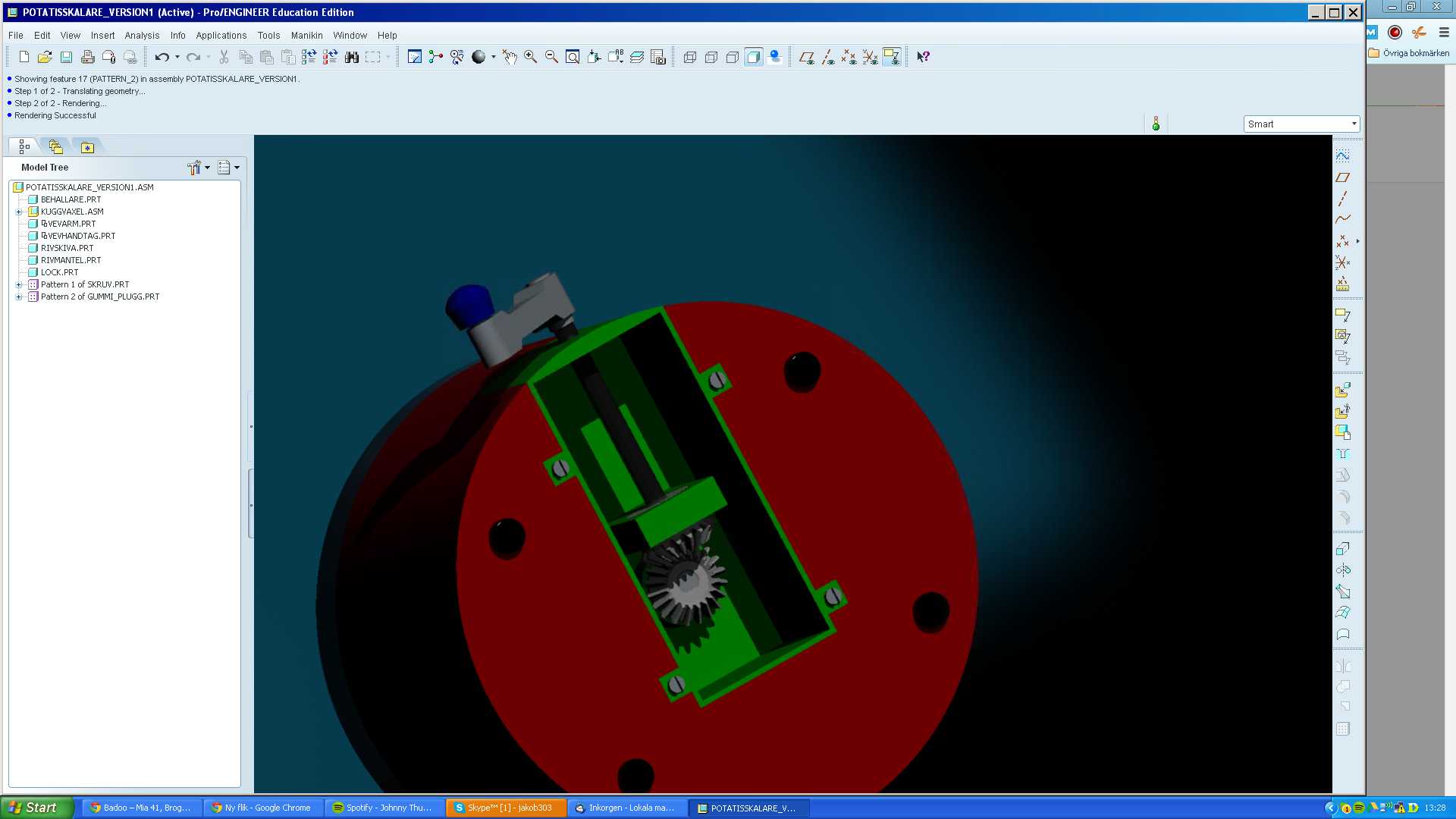Refit the model to the screen
This screenshot has height=819, width=1456.
[x=573, y=57]
